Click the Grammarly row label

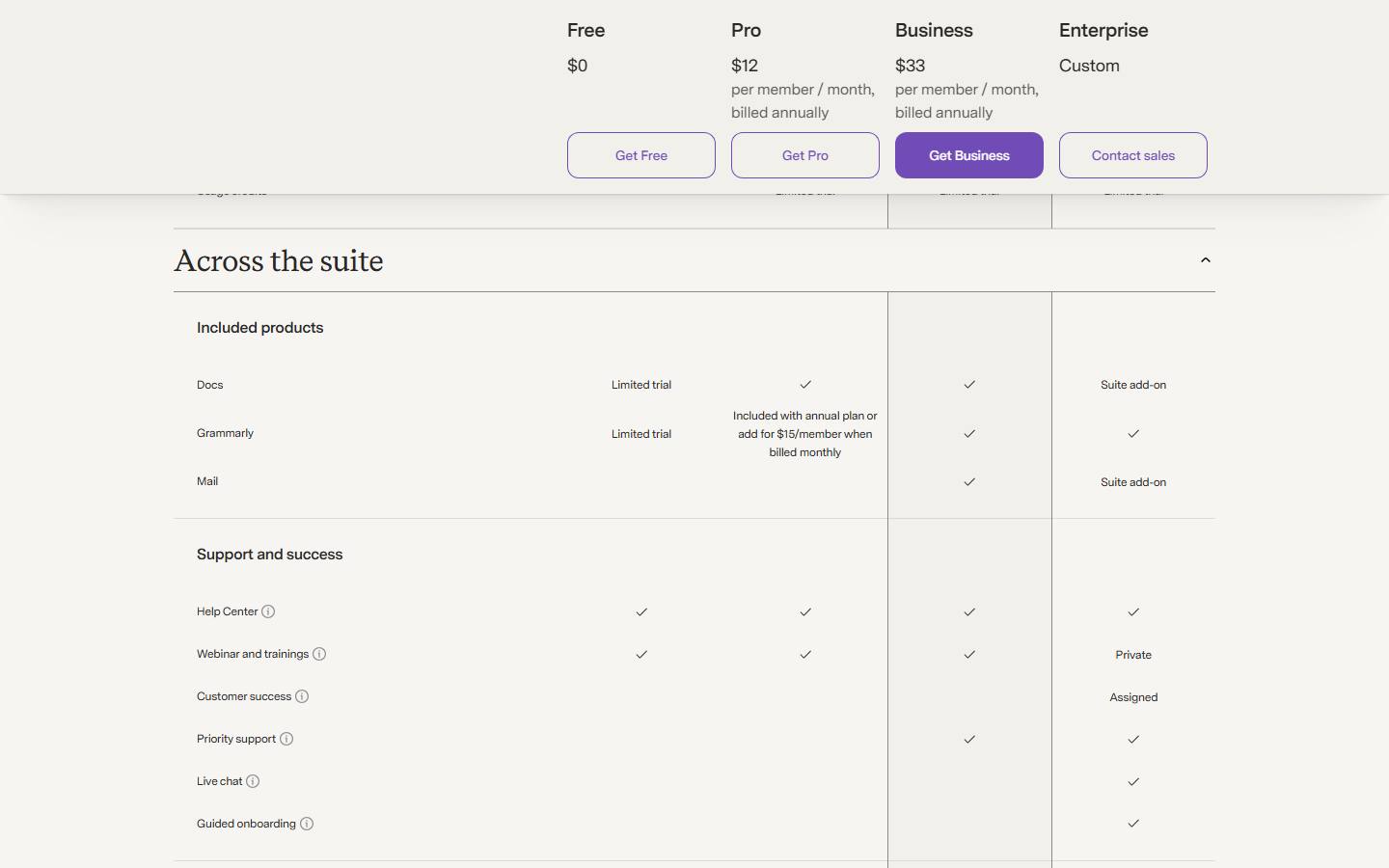pos(225,433)
